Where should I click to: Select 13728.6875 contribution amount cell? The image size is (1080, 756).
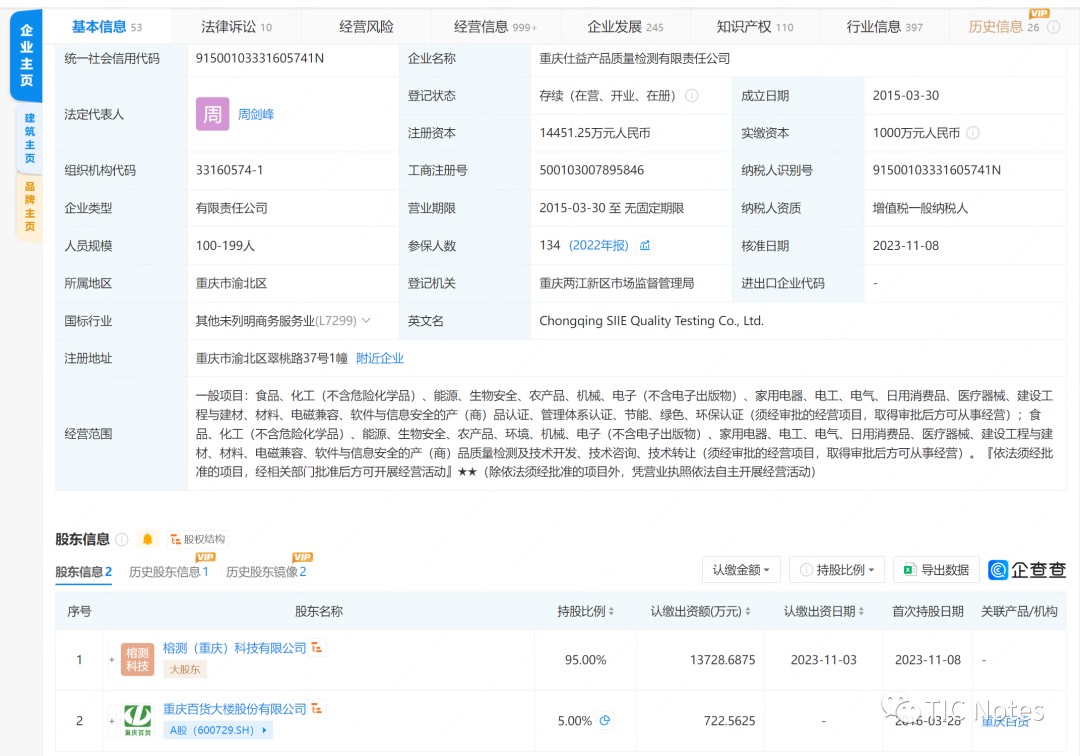click(x=723, y=660)
